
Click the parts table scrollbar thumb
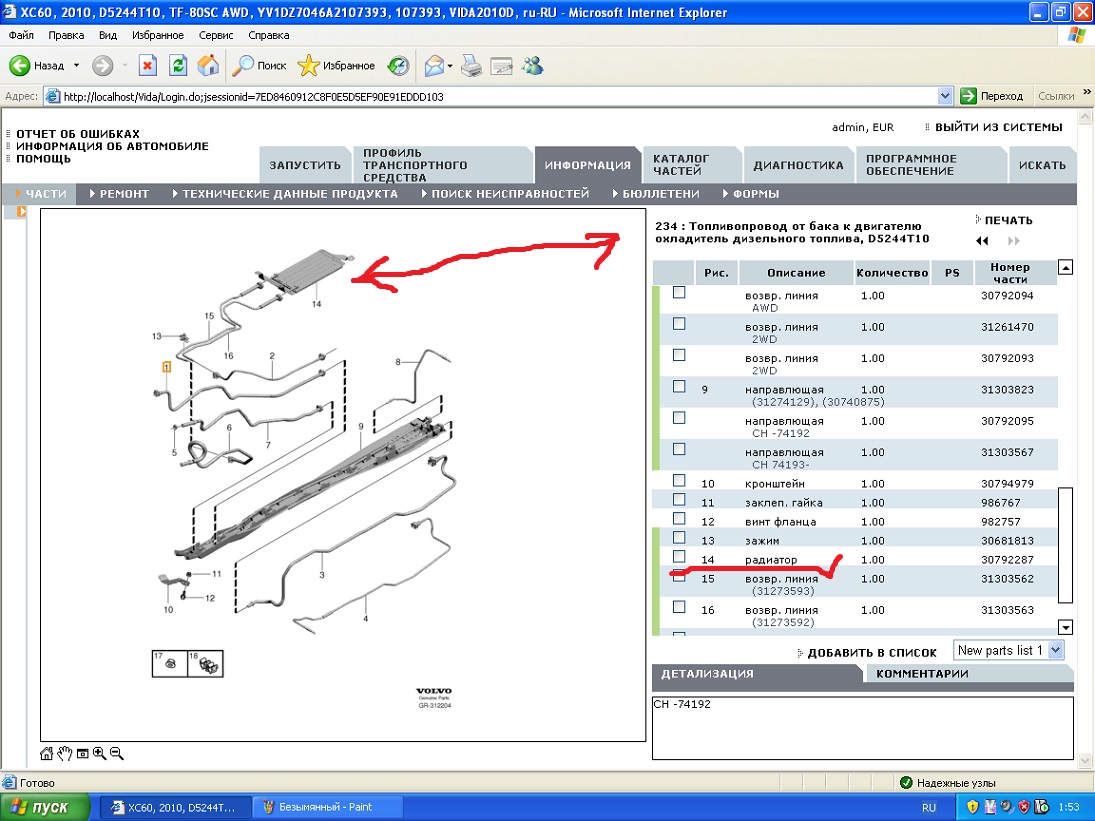[x=1065, y=545]
